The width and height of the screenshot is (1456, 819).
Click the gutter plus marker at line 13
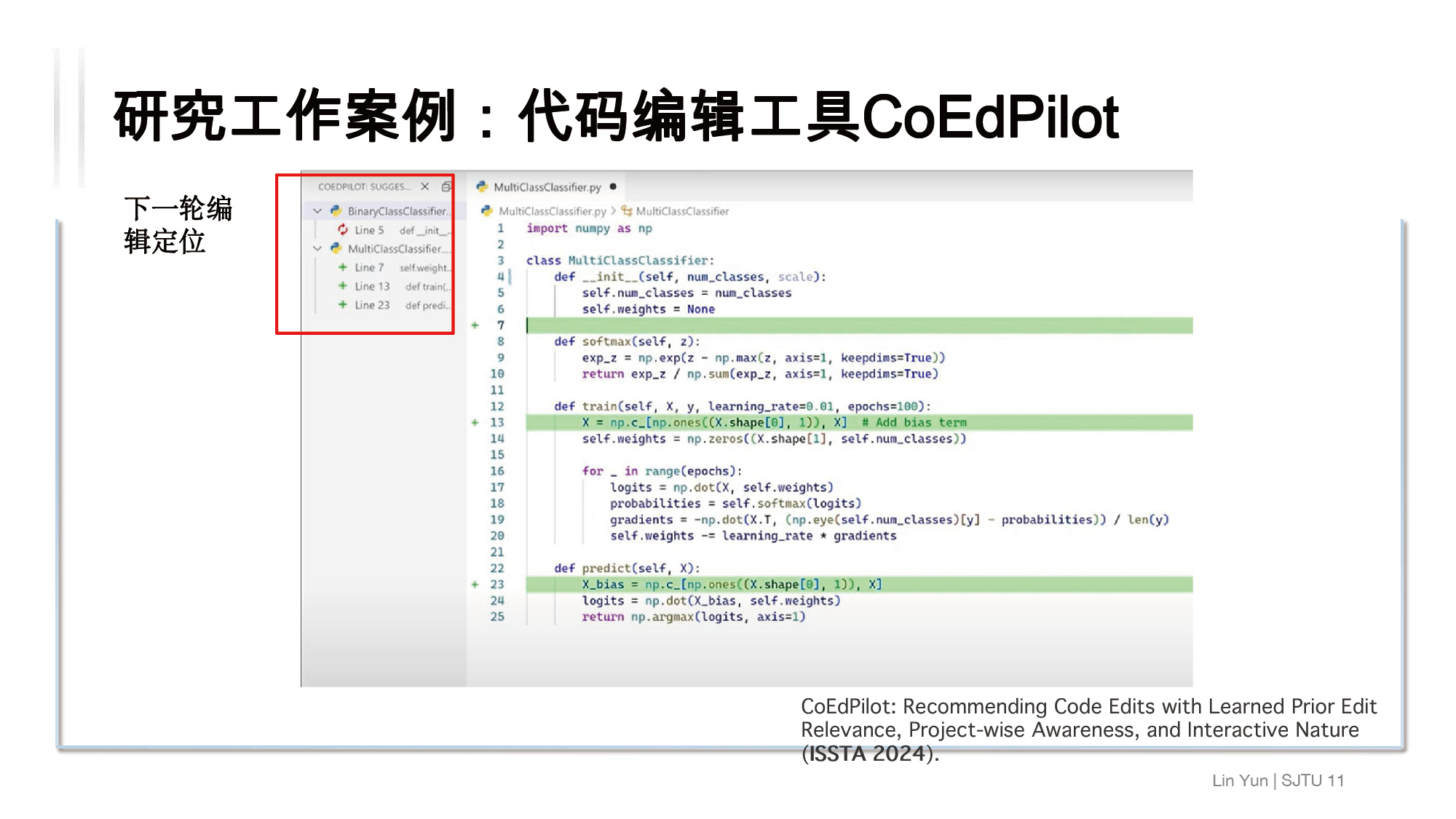tap(475, 422)
